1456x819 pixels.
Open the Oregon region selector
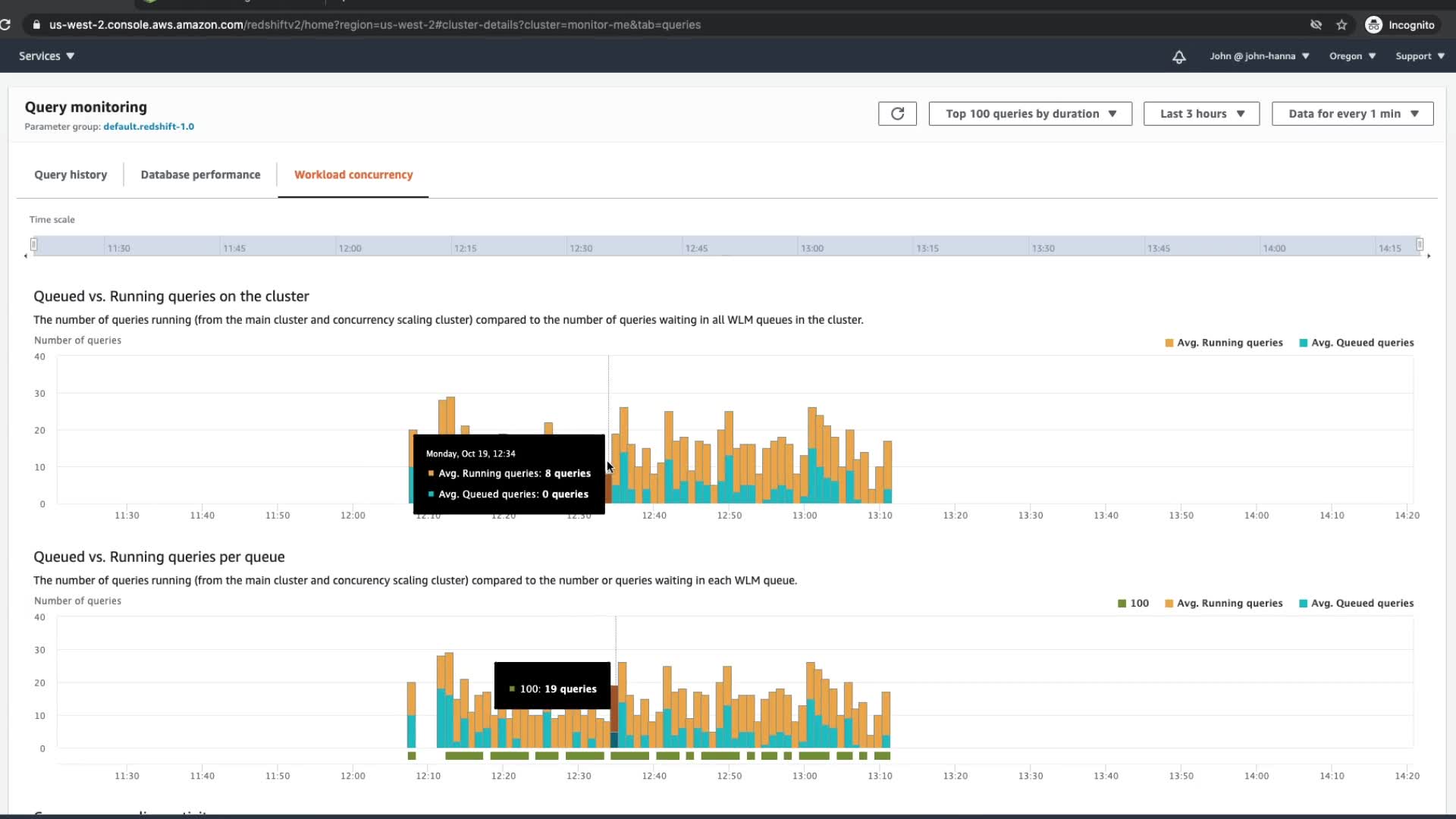click(x=1351, y=56)
